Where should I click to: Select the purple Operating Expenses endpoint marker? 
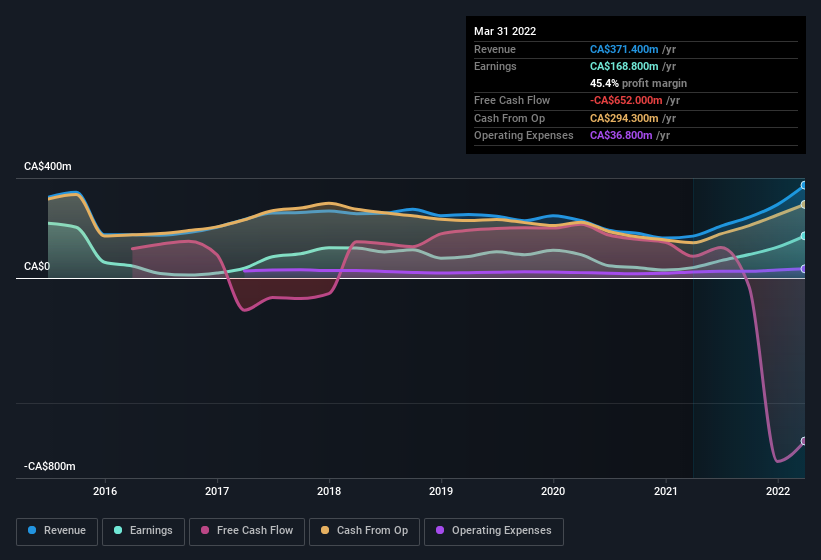tap(804, 269)
